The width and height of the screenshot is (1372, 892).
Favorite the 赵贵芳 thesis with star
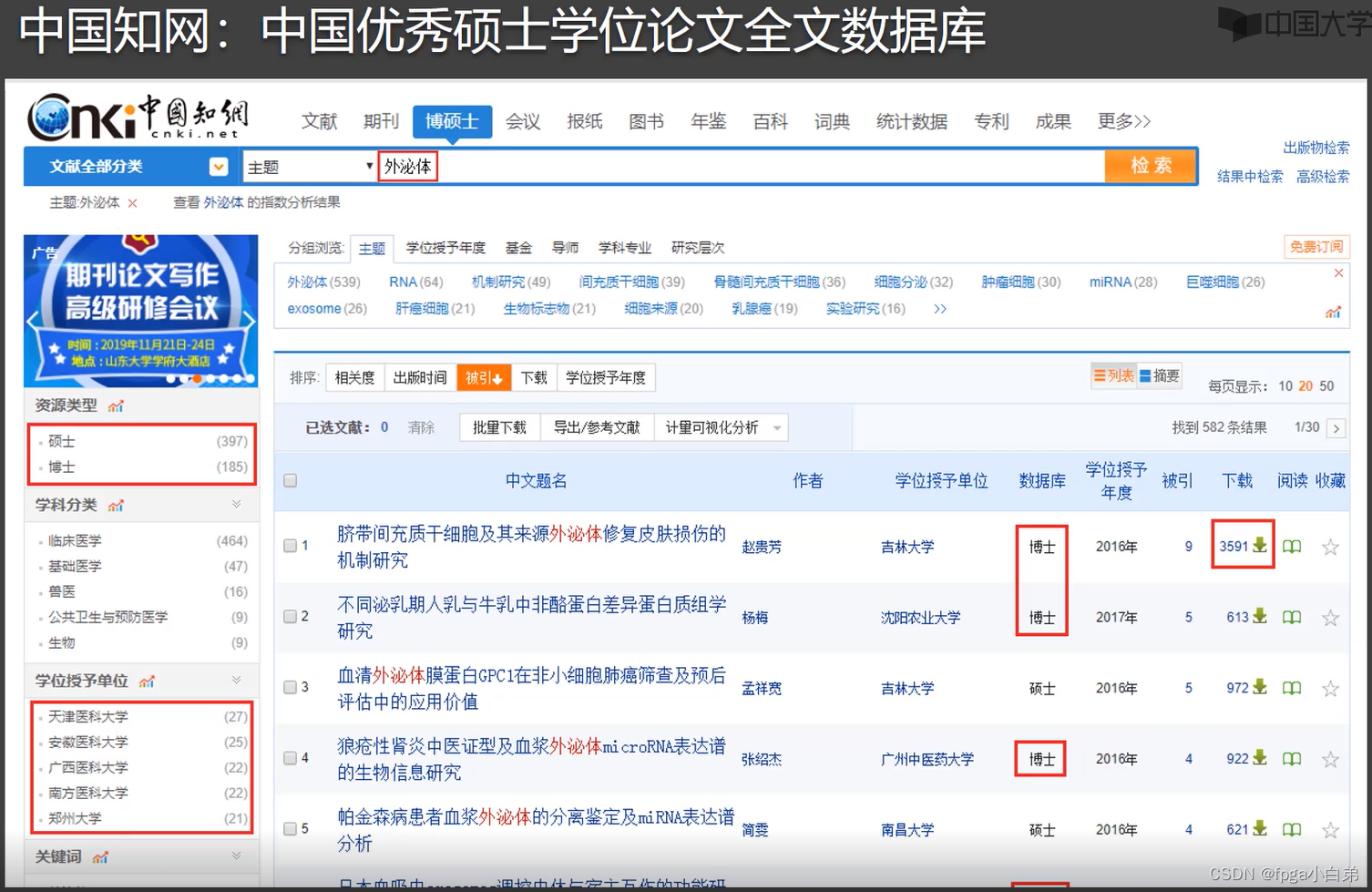coord(1330,547)
